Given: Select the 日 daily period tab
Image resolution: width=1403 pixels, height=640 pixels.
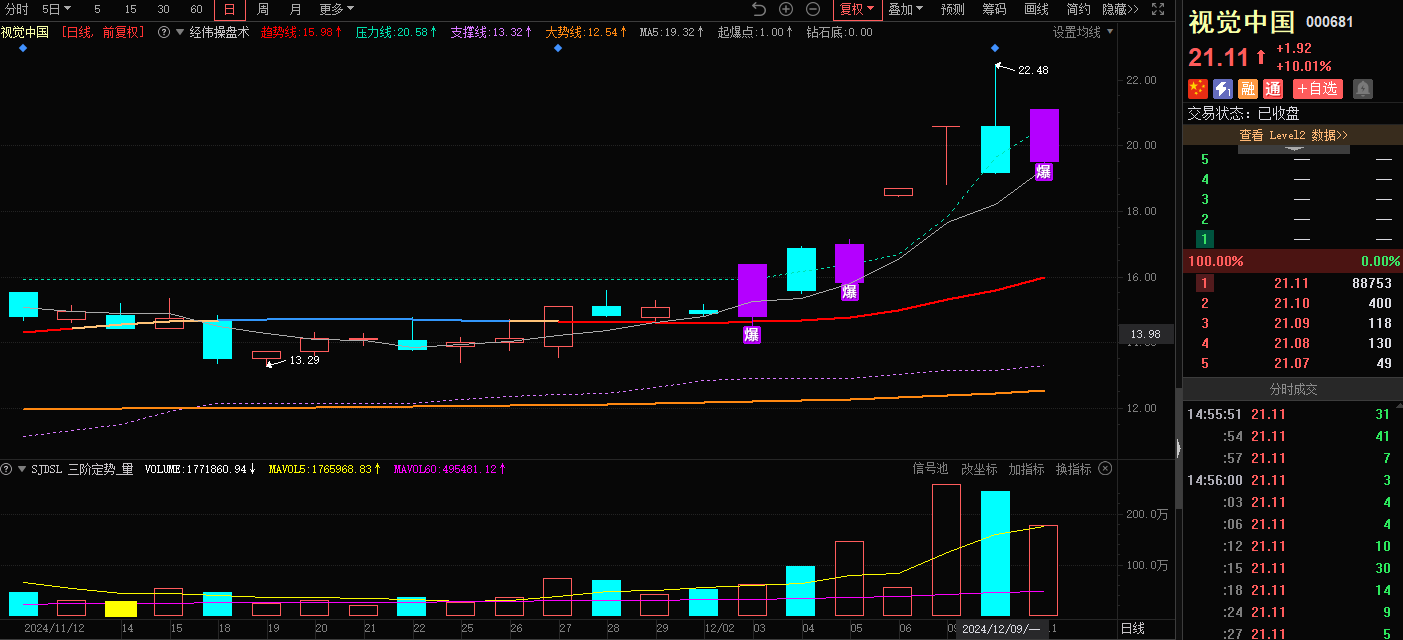Looking at the screenshot, I should (x=229, y=10).
